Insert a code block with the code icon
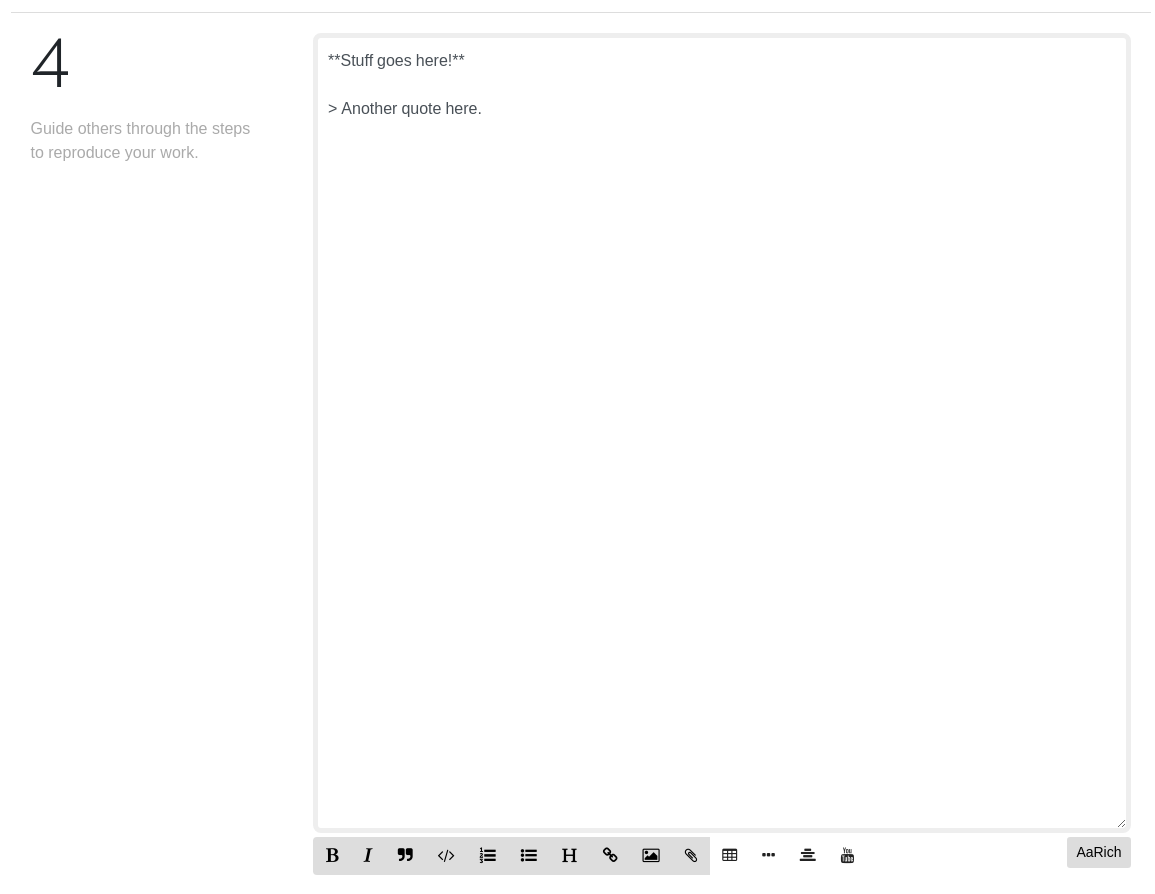1155x894 pixels. tap(446, 855)
